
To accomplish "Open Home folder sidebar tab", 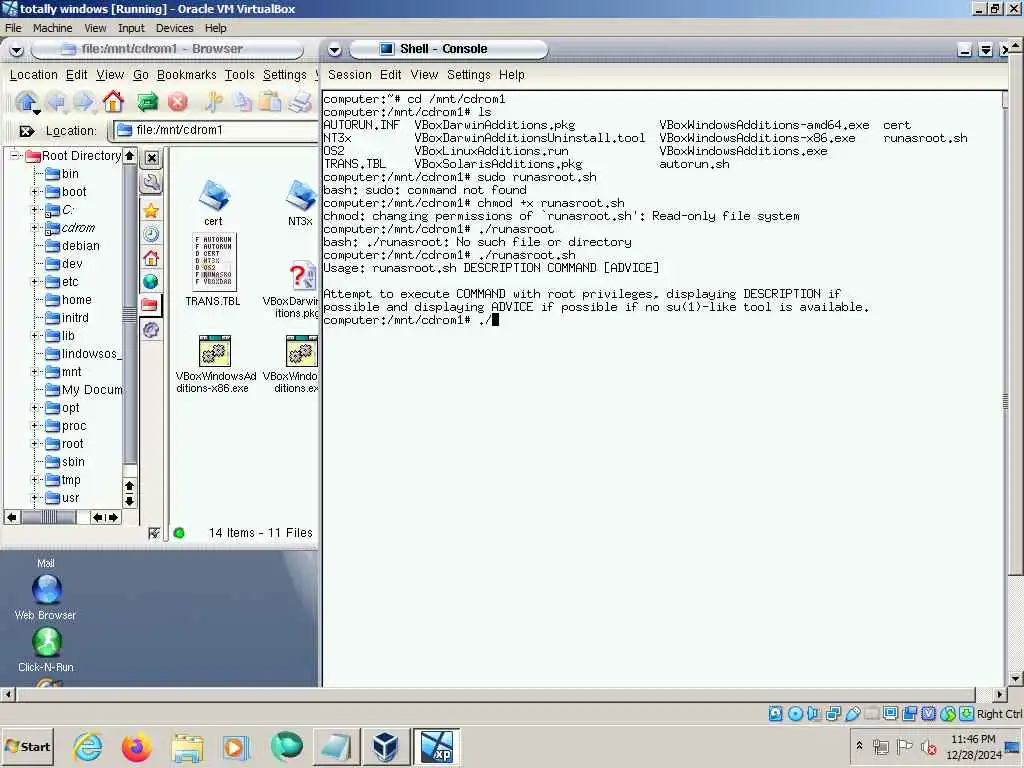I will pyautogui.click(x=152, y=257).
